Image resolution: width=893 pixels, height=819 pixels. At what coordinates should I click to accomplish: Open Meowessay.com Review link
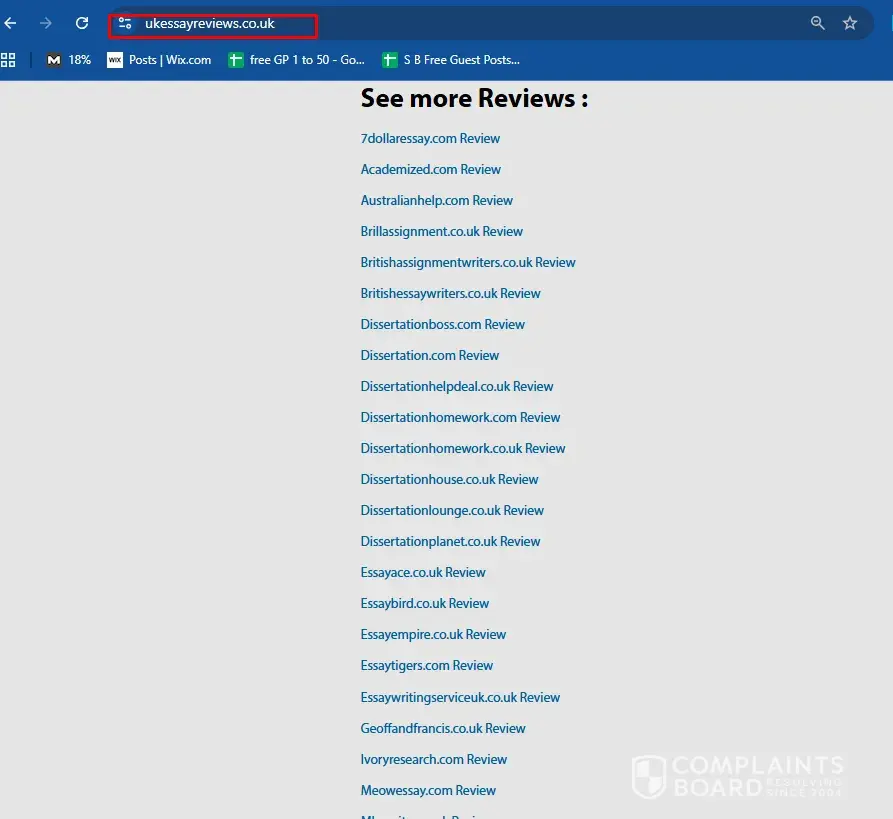click(428, 791)
